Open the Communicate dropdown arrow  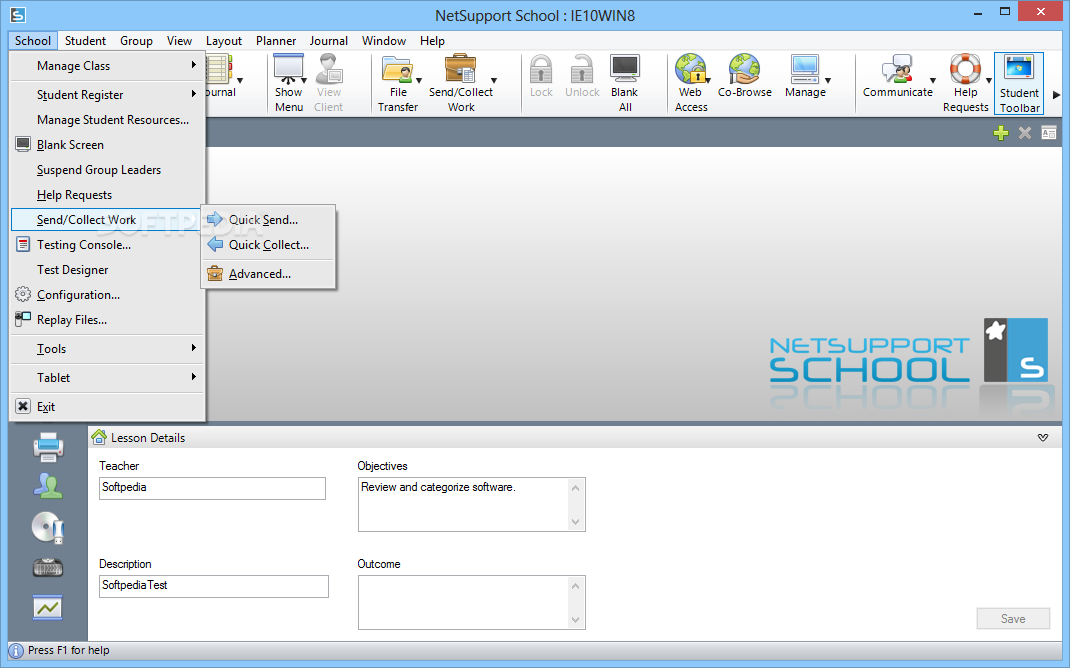coord(933,81)
